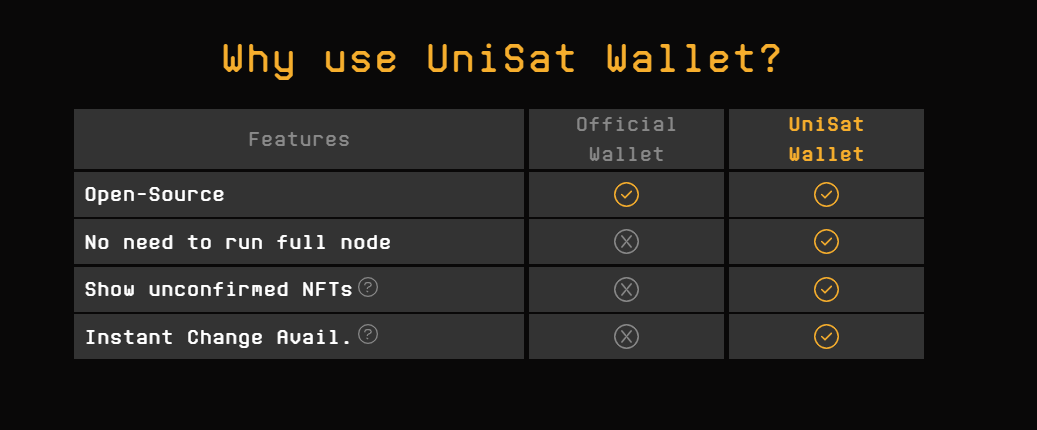Click the word Wallet under Official header
1037x430 pixels.
626,154
